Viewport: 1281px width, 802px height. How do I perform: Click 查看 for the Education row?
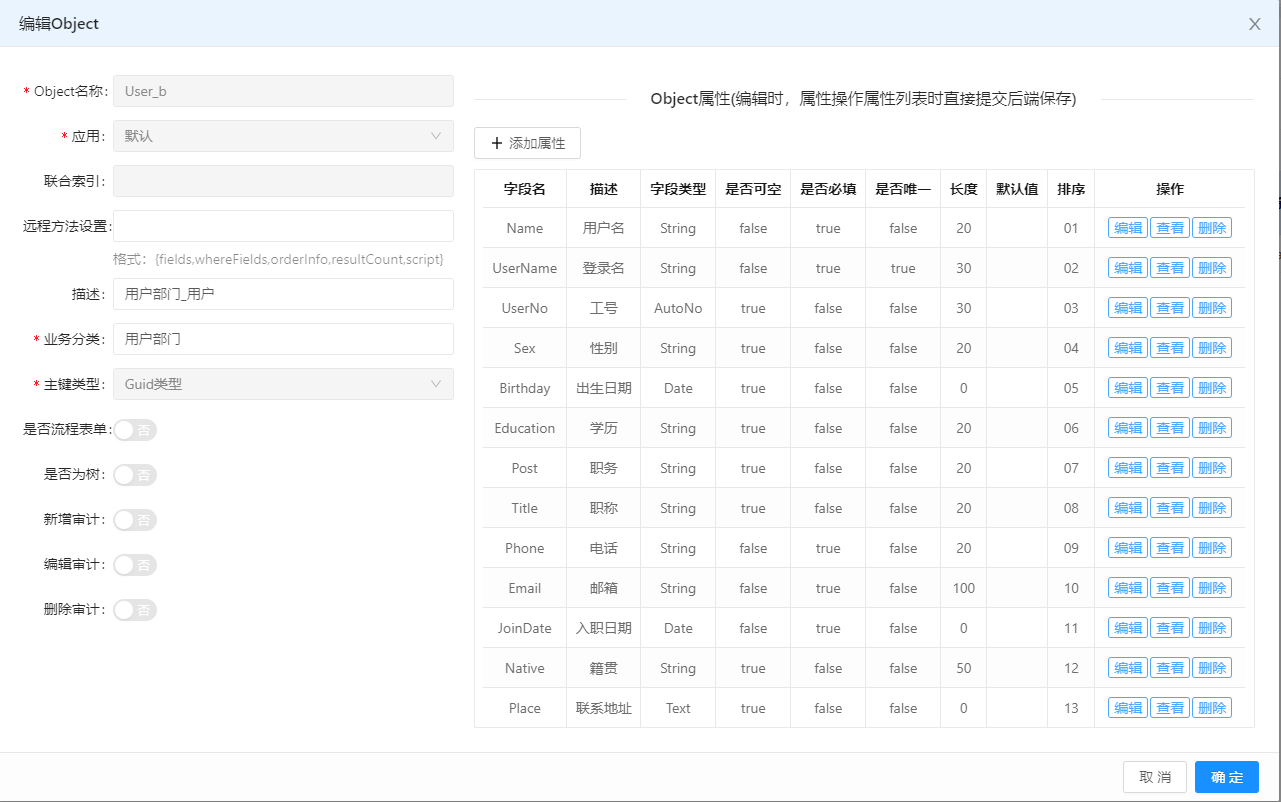pos(1170,428)
